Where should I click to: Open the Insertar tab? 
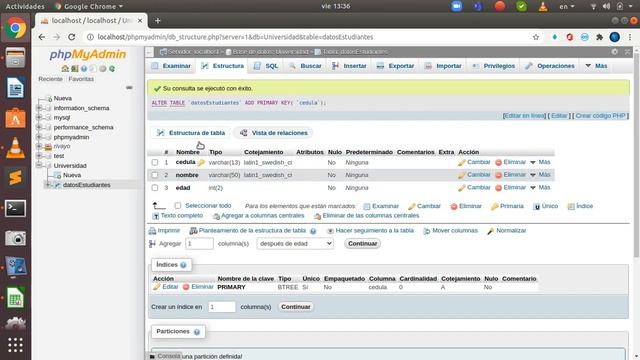pyautogui.click(x=349, y=66)
